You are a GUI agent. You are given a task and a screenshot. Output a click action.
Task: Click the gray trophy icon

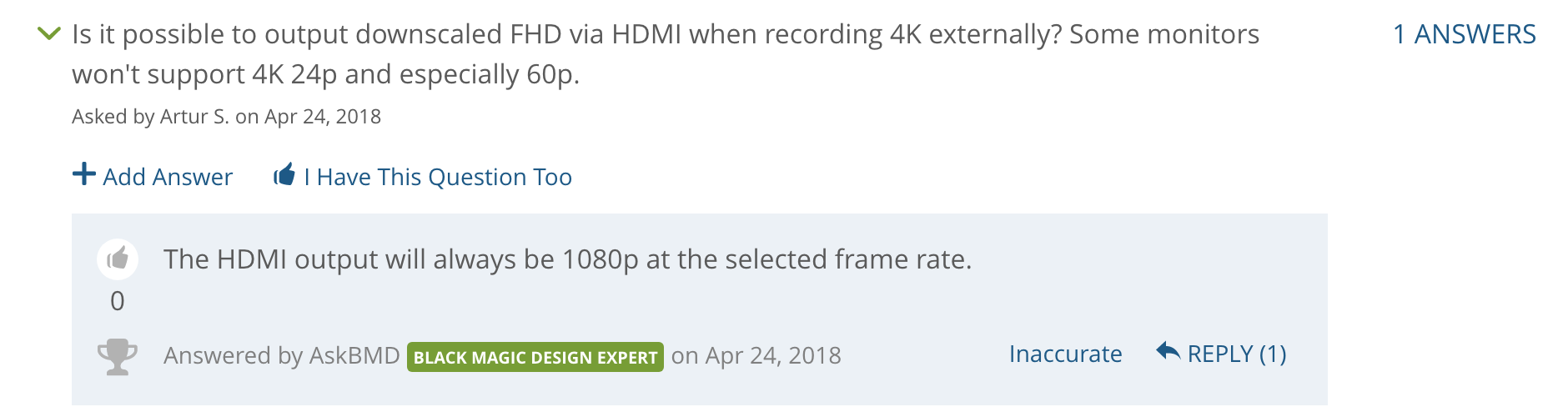pos(118,357)
